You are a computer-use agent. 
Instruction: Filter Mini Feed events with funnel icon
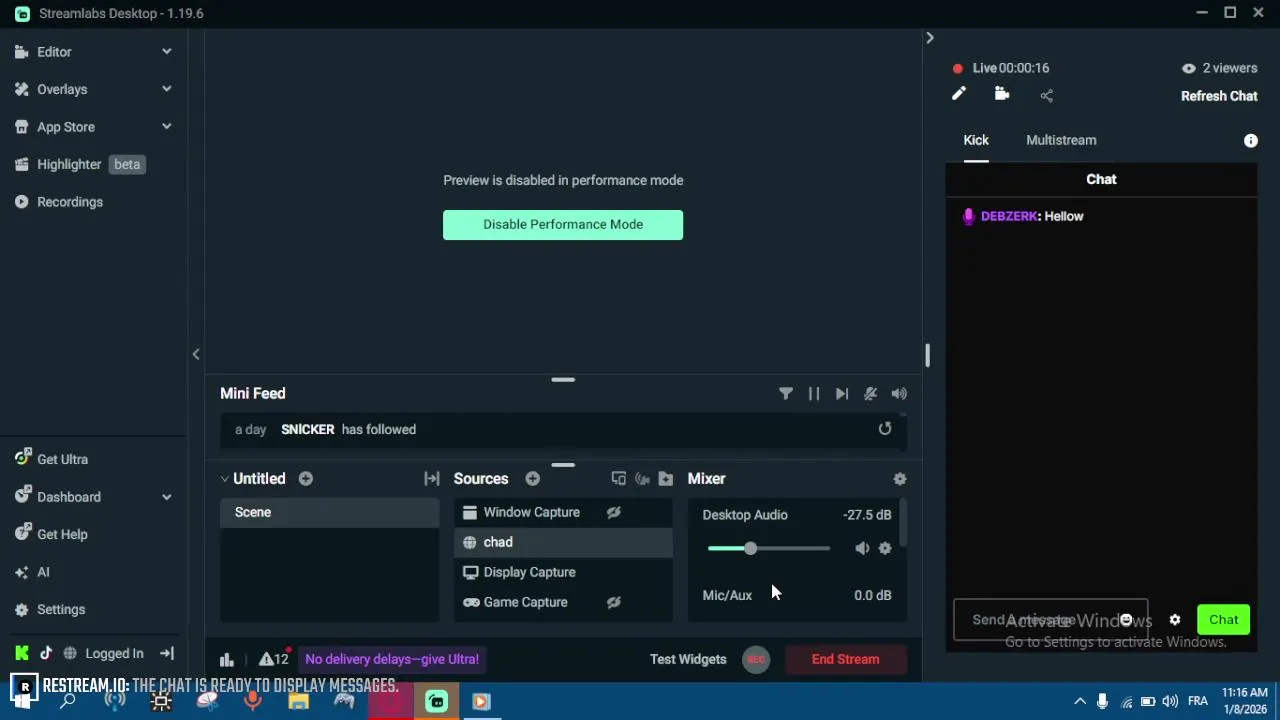coord(786,394)
